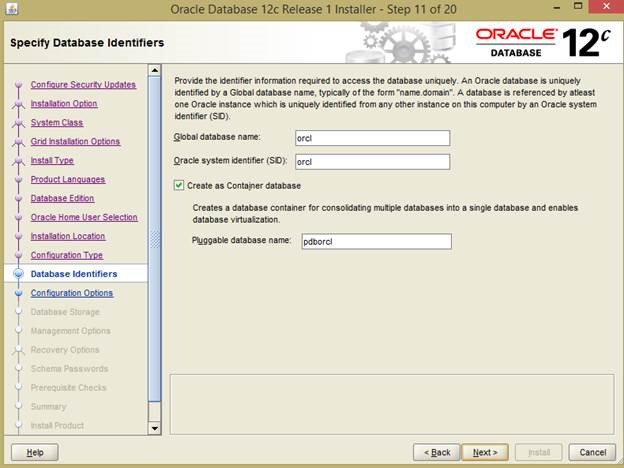Open Configure Security Updates step
The width and height of the screenshot is (624, 468).
tap(83, 85)
